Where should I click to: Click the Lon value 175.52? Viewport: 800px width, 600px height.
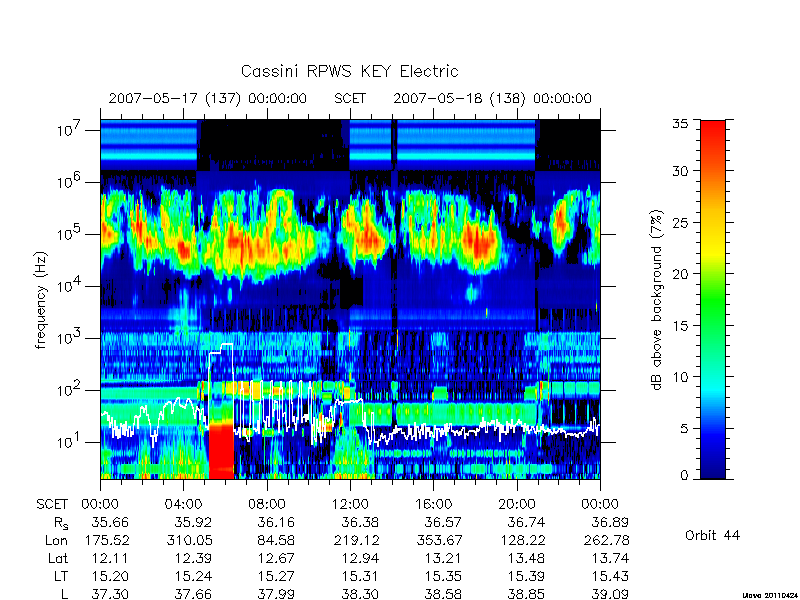pyautogui.click(x=106, y=540)
